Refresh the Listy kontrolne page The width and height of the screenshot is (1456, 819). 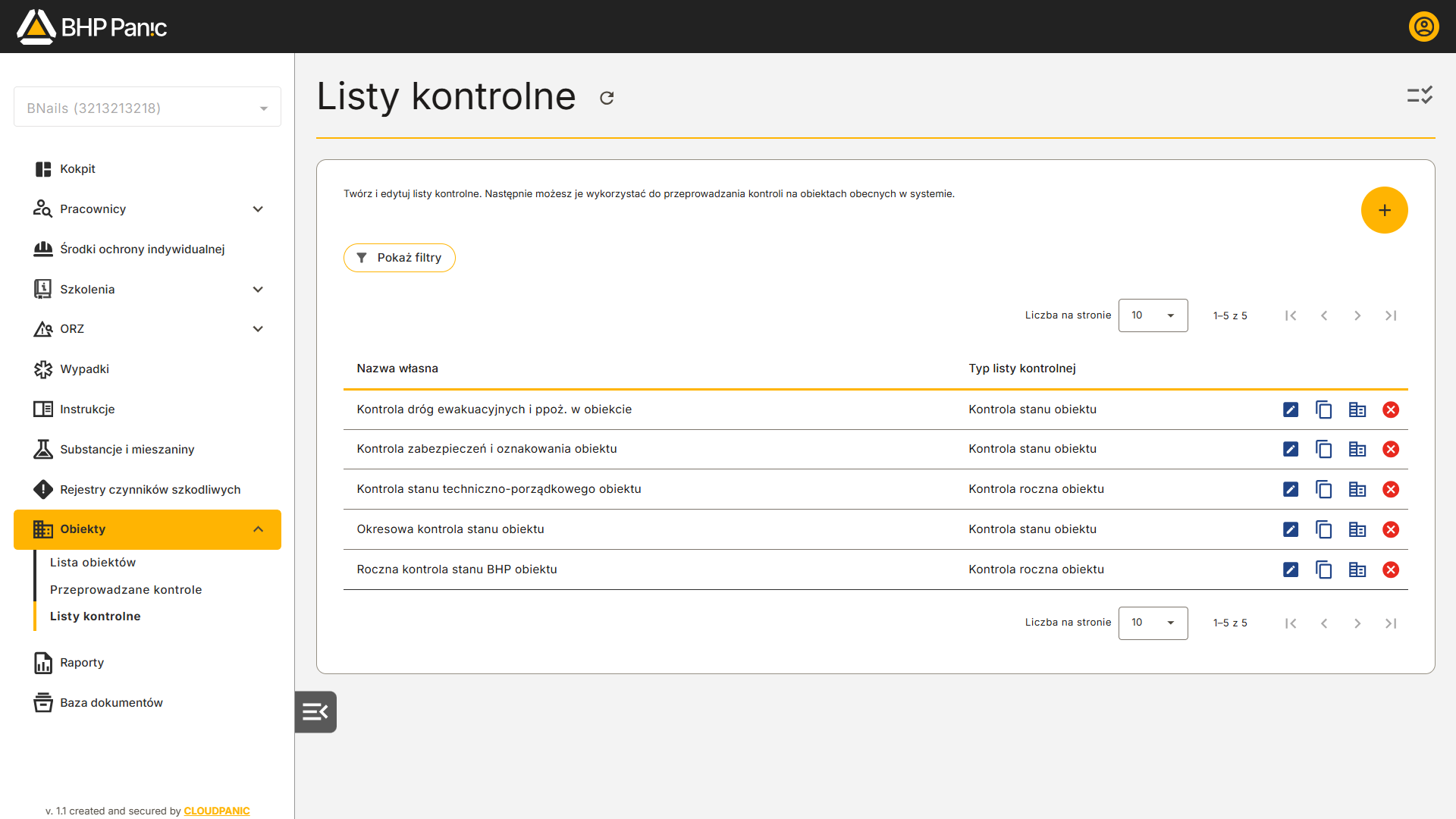[607, 98]
